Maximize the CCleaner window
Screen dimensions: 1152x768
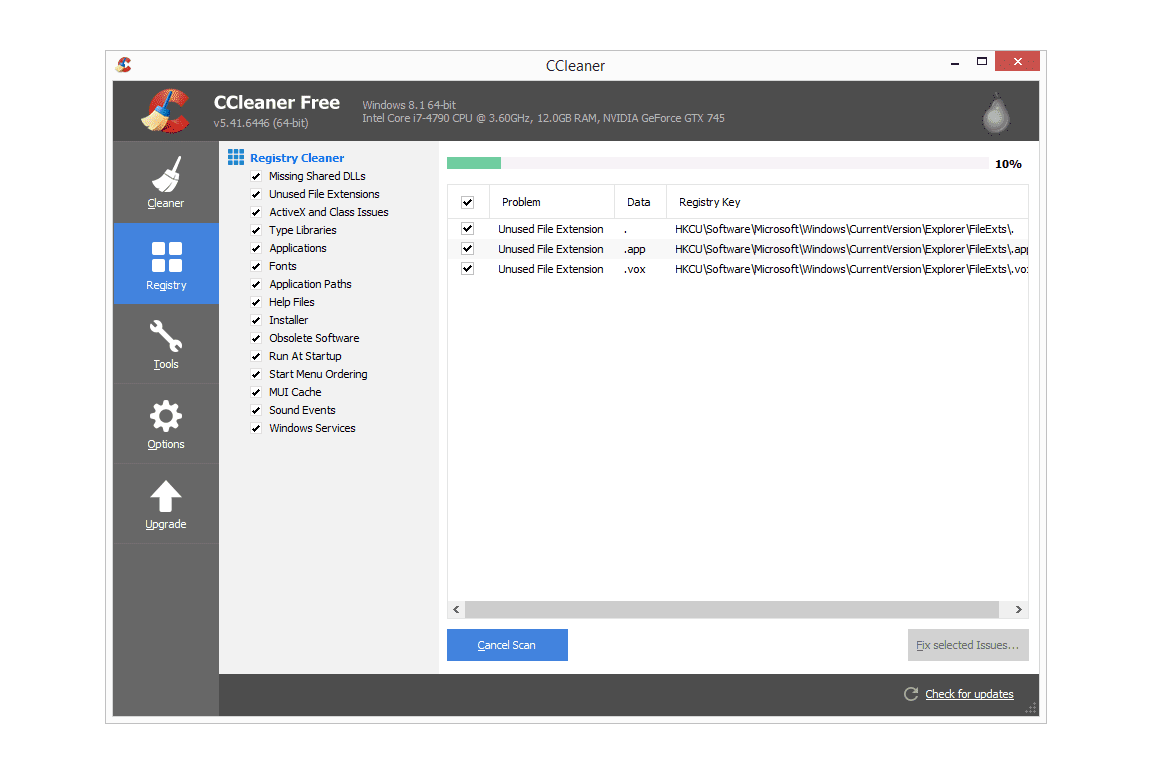click(x=982, y=62)
